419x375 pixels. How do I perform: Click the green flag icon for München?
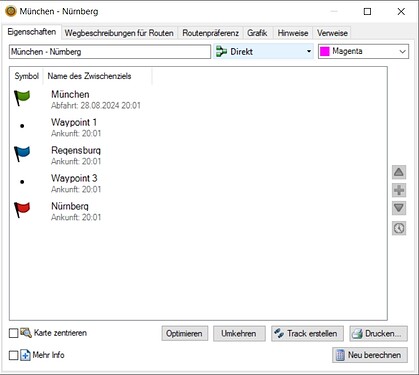22,98
